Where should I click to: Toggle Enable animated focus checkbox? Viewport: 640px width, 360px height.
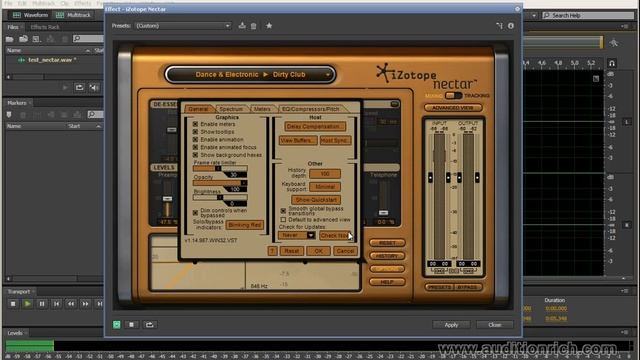[x=195, y=147]
